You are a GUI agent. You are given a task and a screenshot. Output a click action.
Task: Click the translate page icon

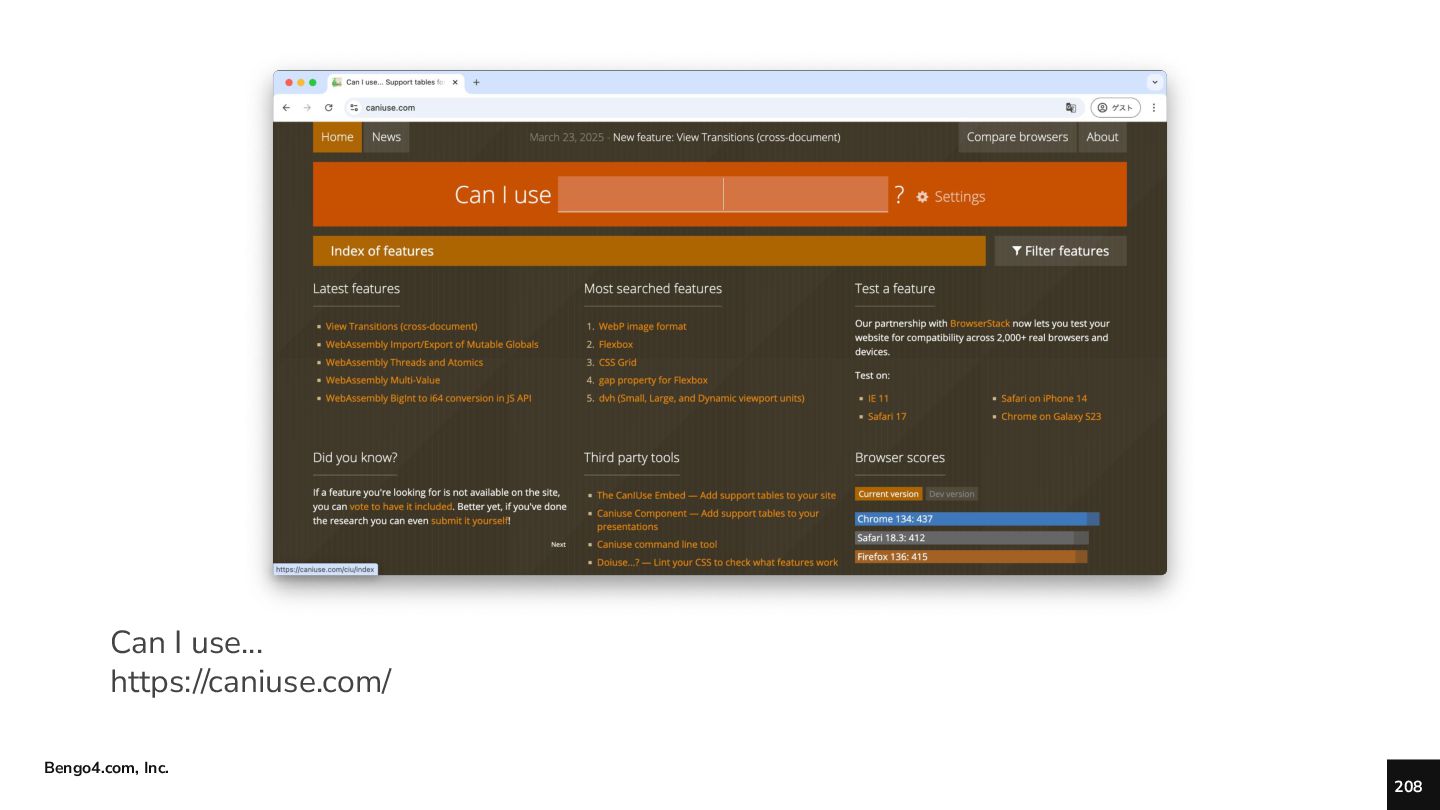[1071, 107]
